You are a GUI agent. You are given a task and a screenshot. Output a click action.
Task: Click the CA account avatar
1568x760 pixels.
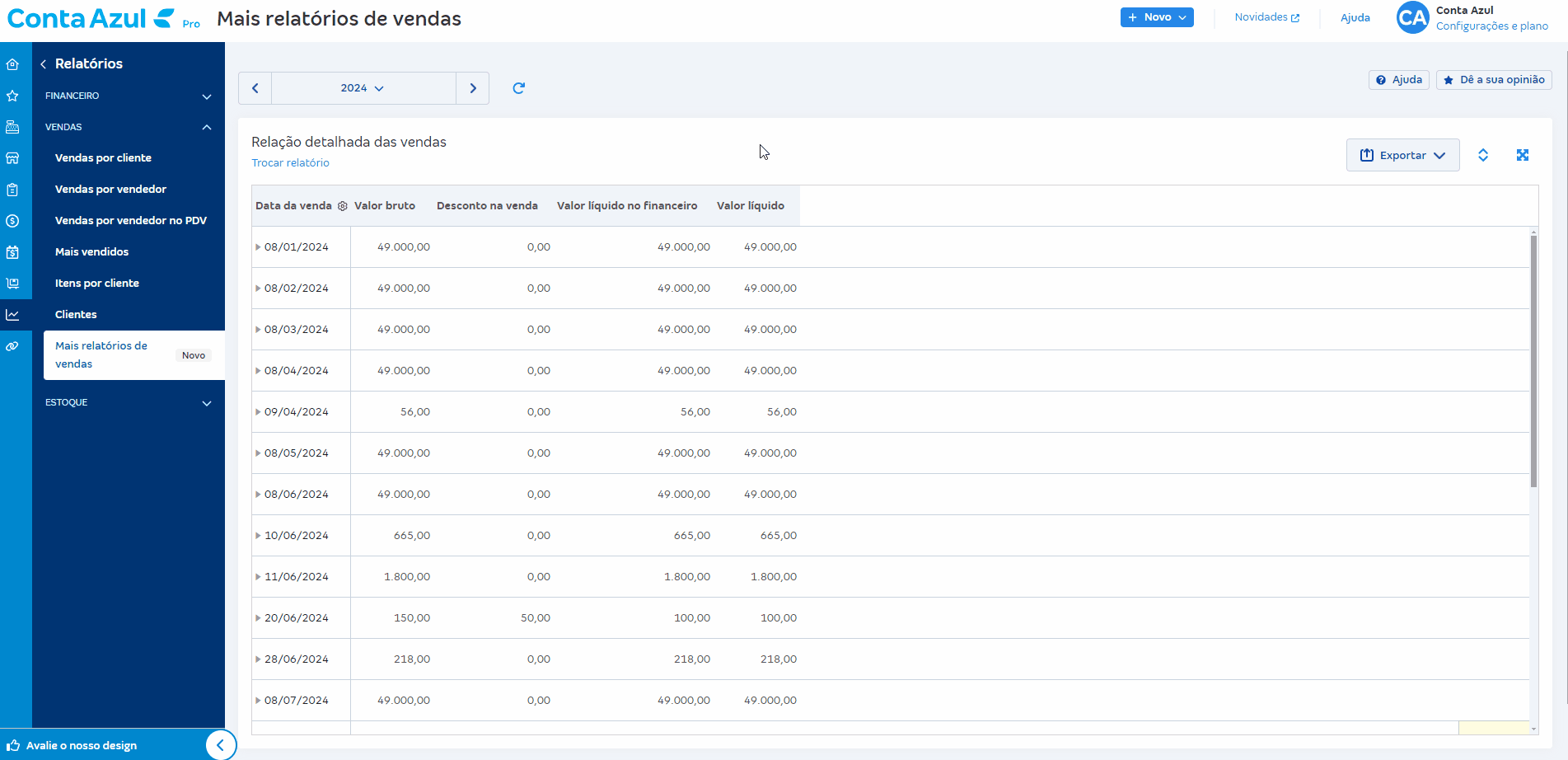[x=1412, y=17]
